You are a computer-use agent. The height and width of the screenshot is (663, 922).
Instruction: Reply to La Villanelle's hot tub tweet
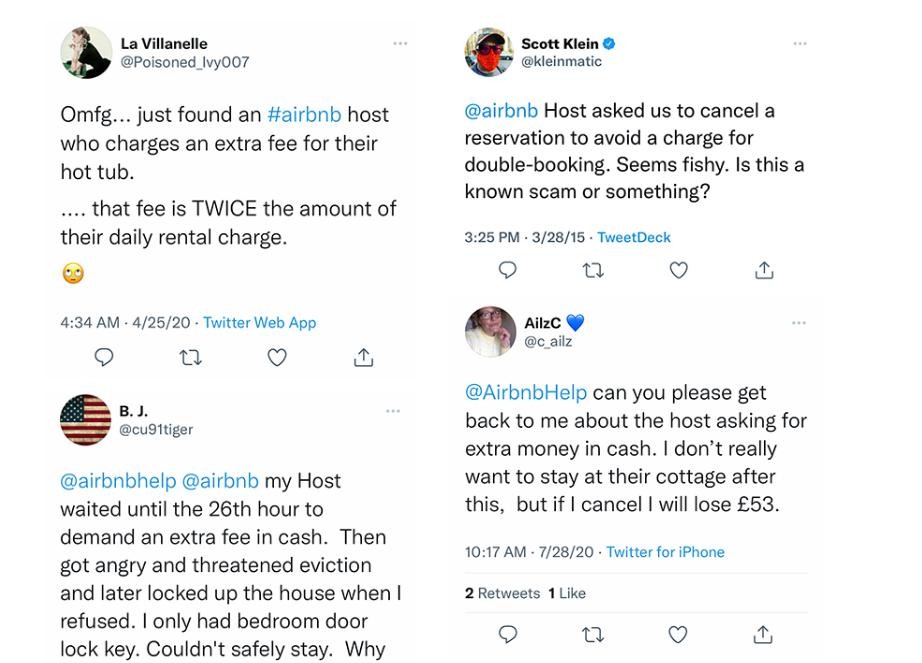[103, 357]
